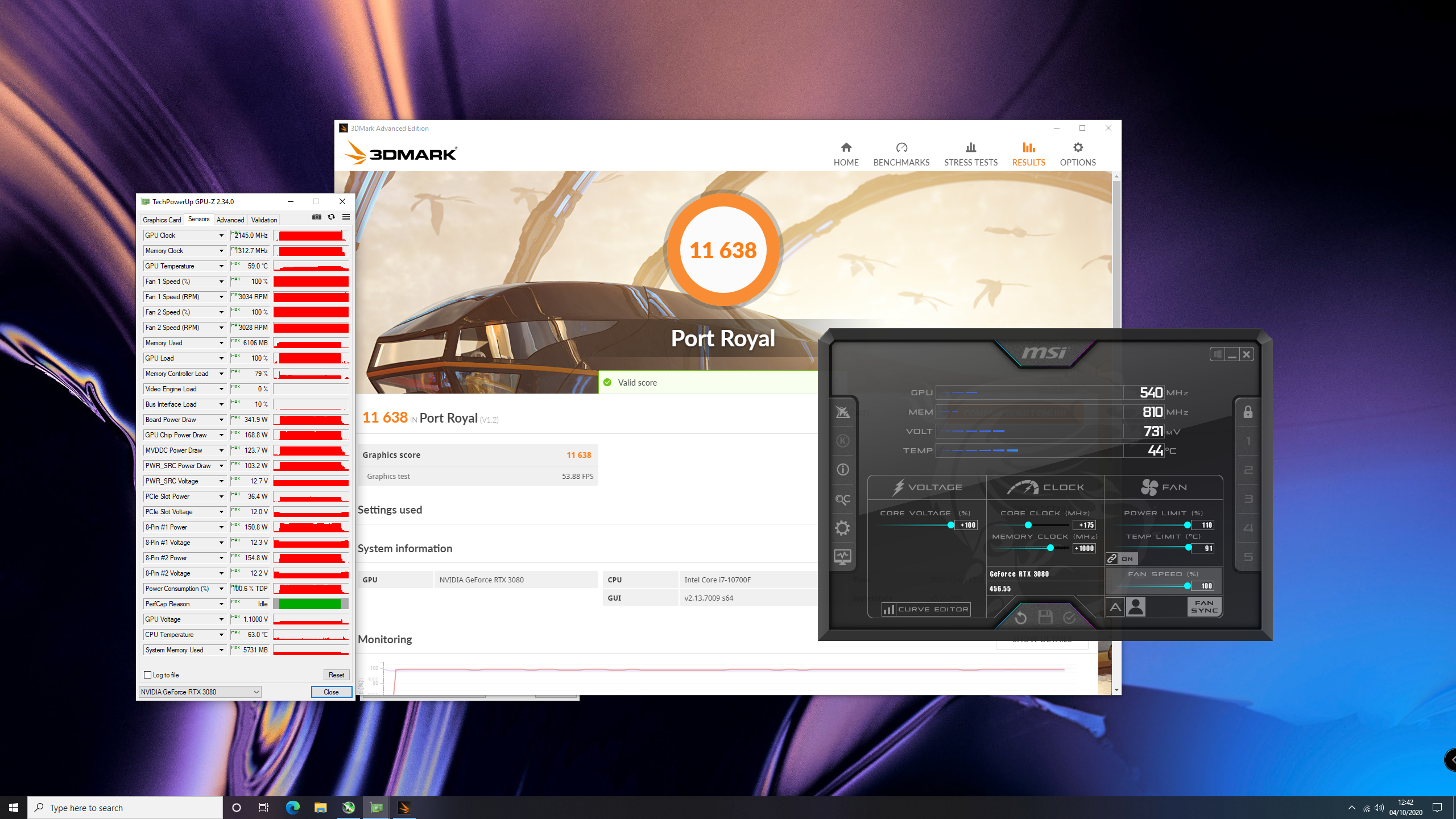Click the Power Limit value field

(x=1203, y=525)
